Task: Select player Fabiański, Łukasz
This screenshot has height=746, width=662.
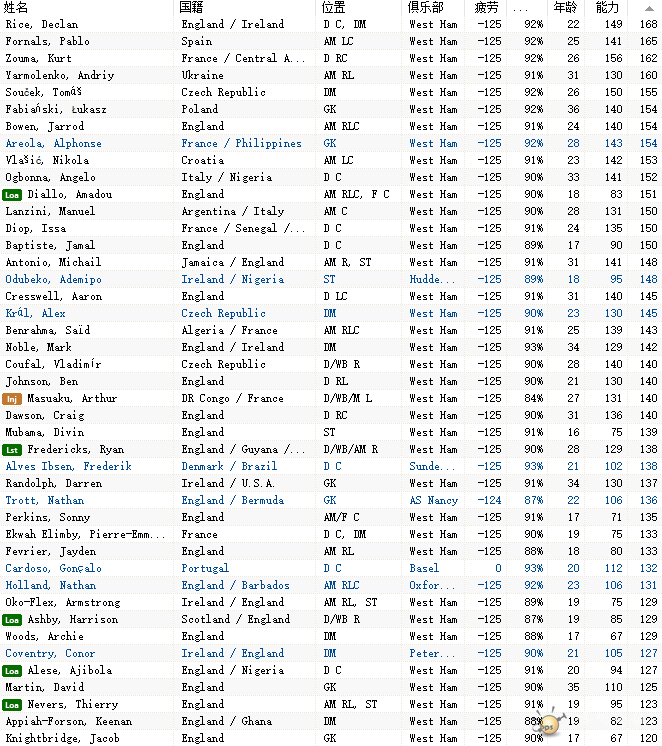Action: tap(56, 109)
